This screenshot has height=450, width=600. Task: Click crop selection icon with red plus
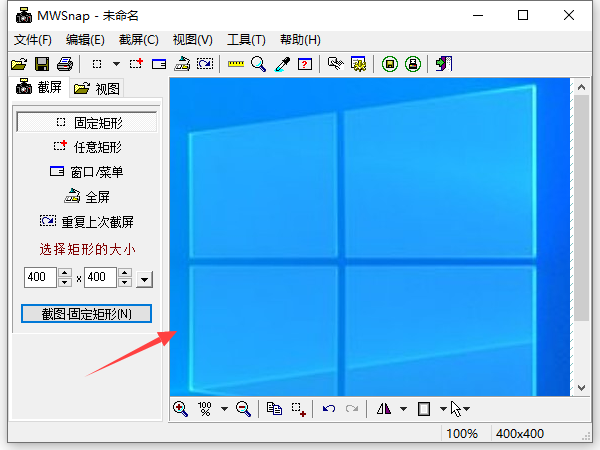pos(298,409)
